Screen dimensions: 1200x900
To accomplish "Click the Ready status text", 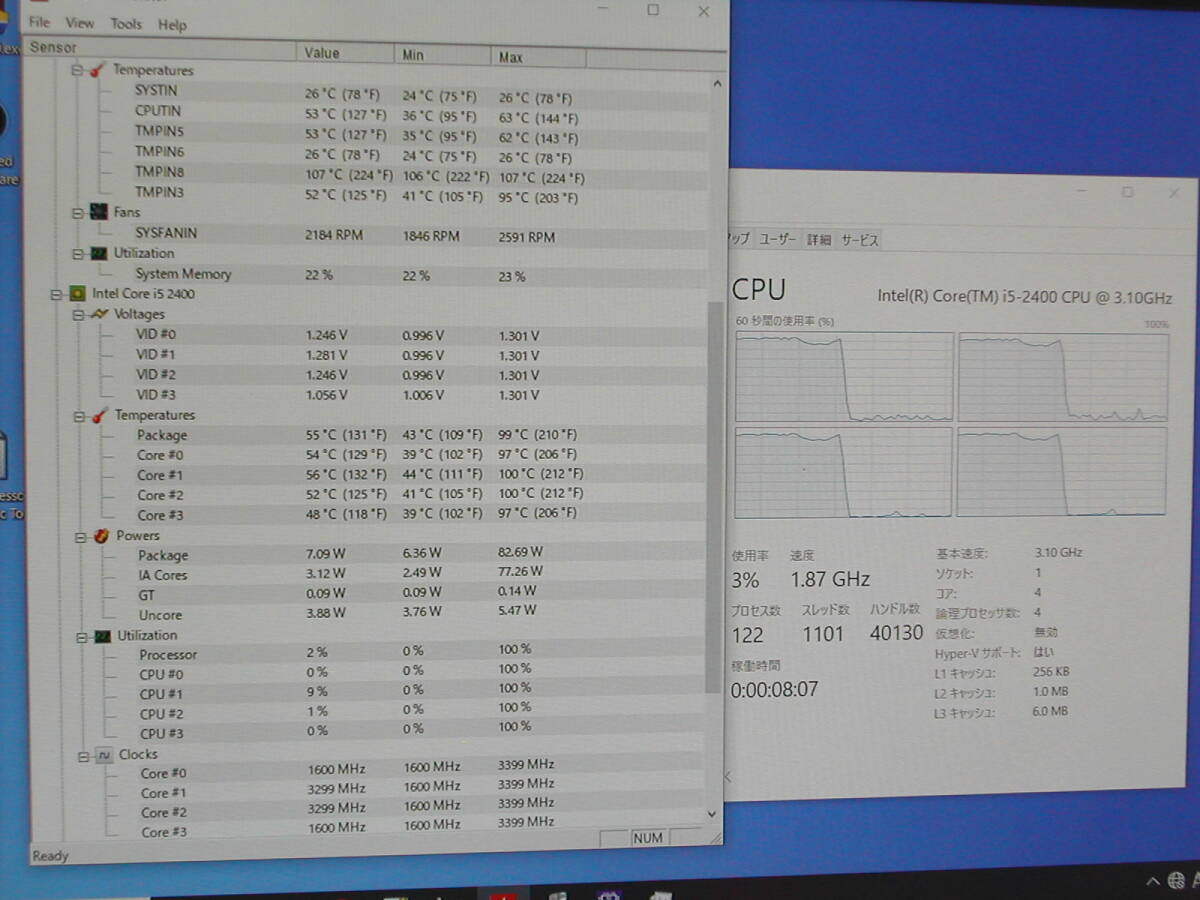I will click(51, 856).
